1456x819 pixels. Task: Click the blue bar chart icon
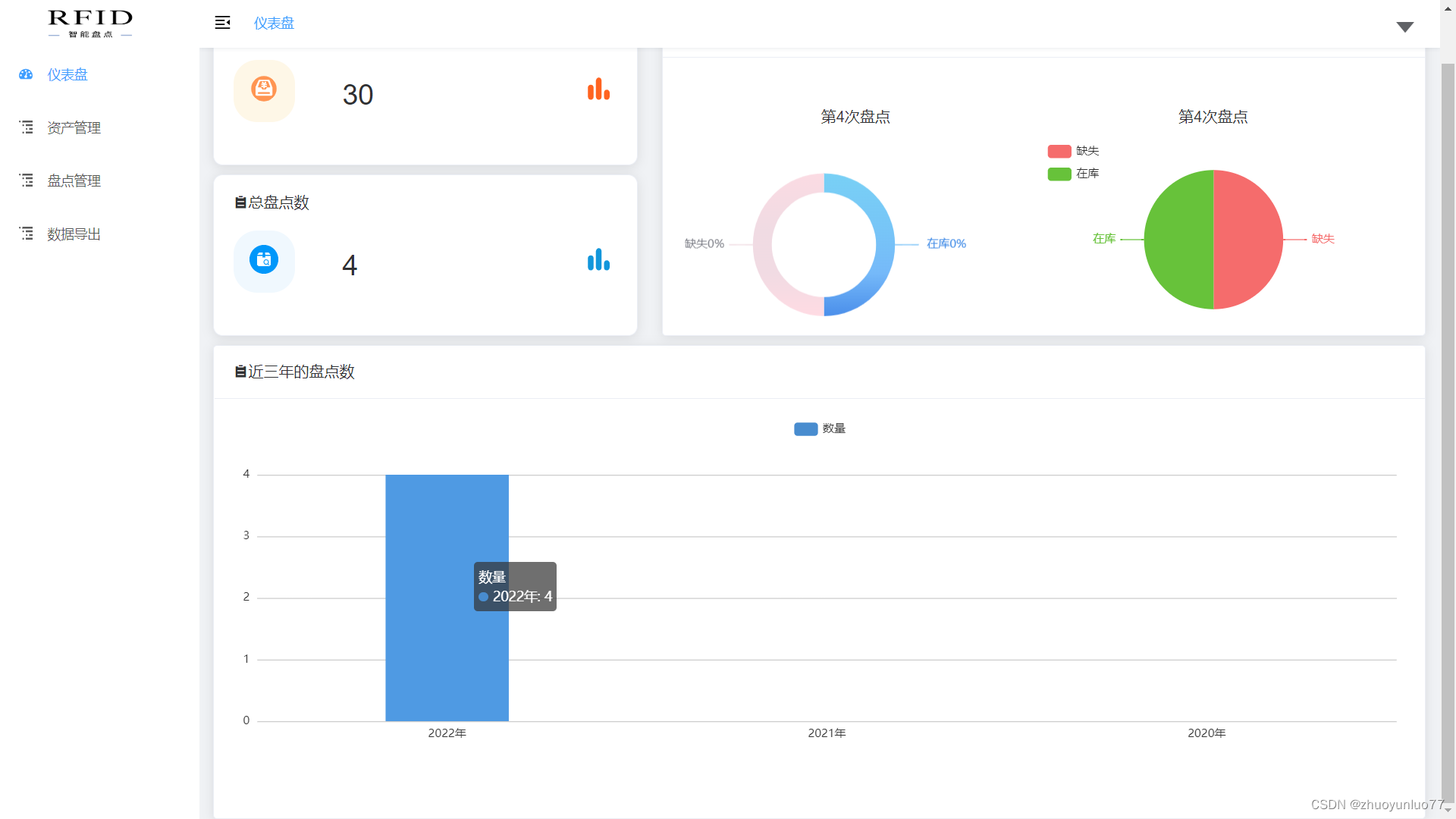(598, 260)
